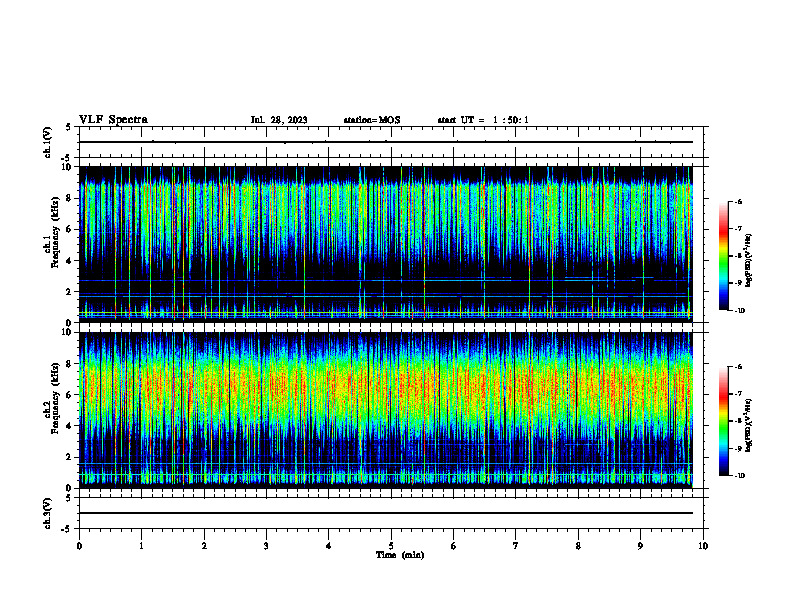Click the "Time (min)" x-axis label

click(x=400, y=555)
